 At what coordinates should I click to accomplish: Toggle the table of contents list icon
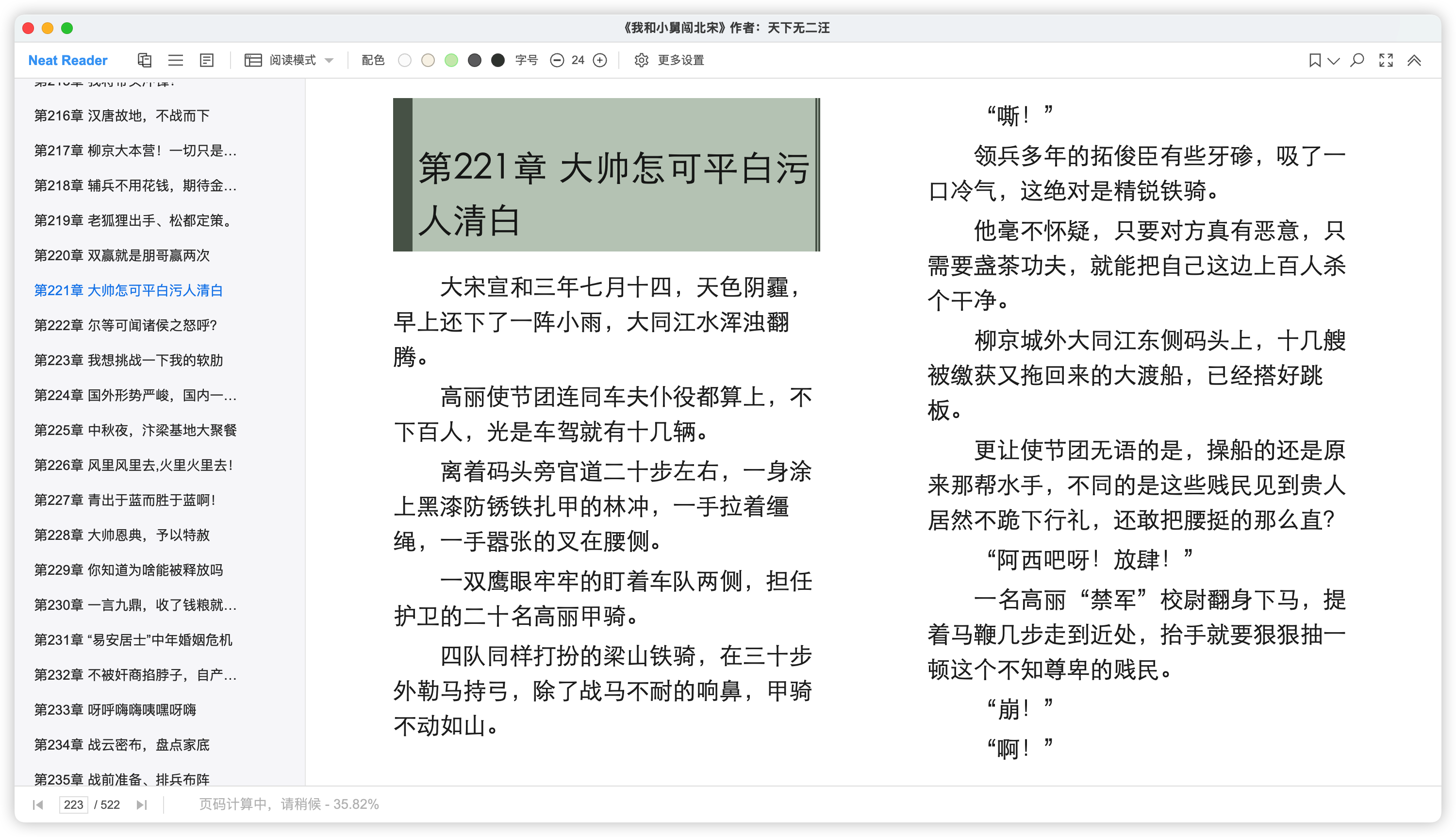point(175,60)
